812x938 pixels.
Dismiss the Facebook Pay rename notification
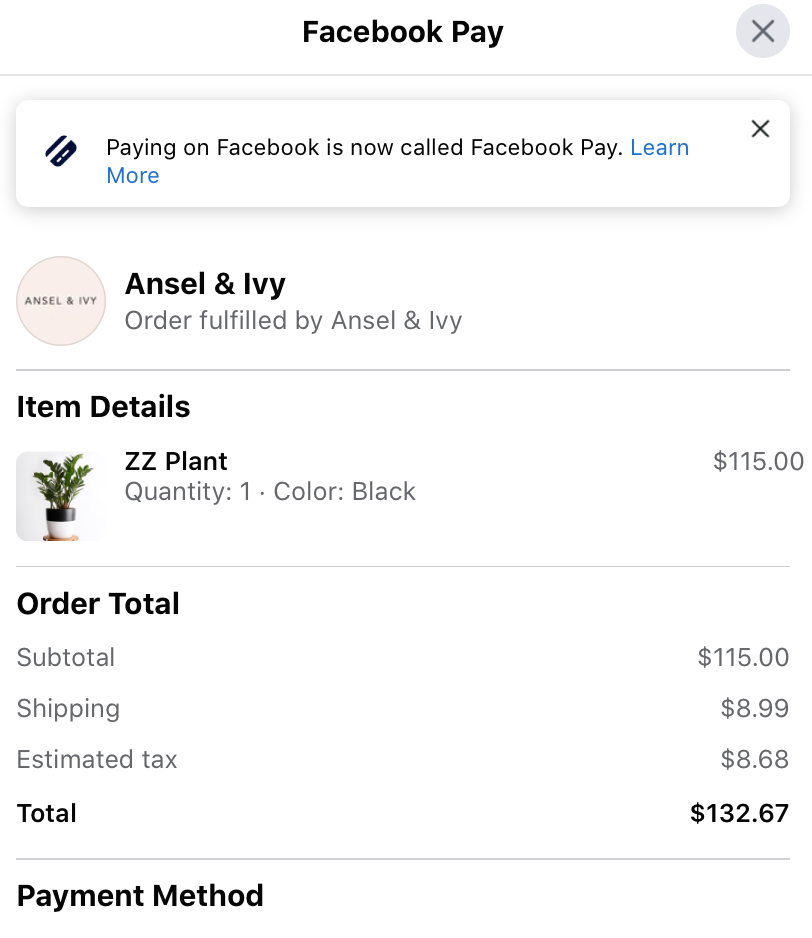(760, 129)
